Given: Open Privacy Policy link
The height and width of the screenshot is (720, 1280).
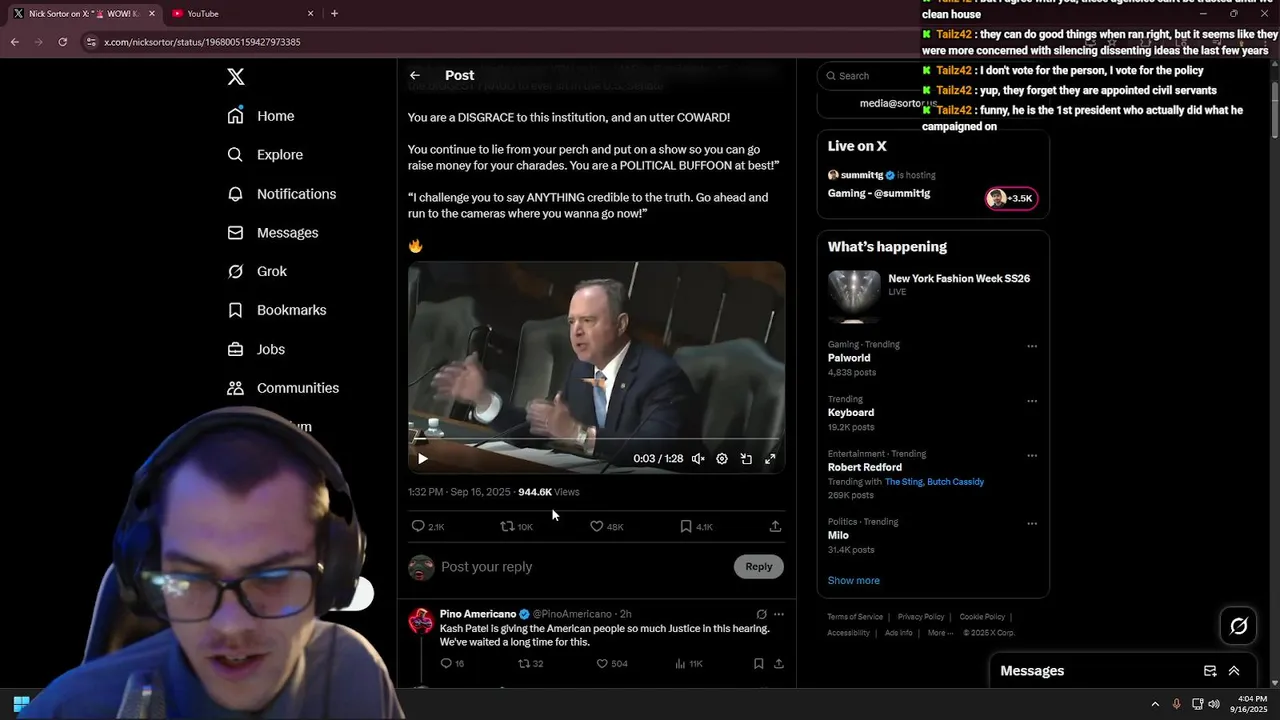Looking at the screenshot, I should [921, 617].
